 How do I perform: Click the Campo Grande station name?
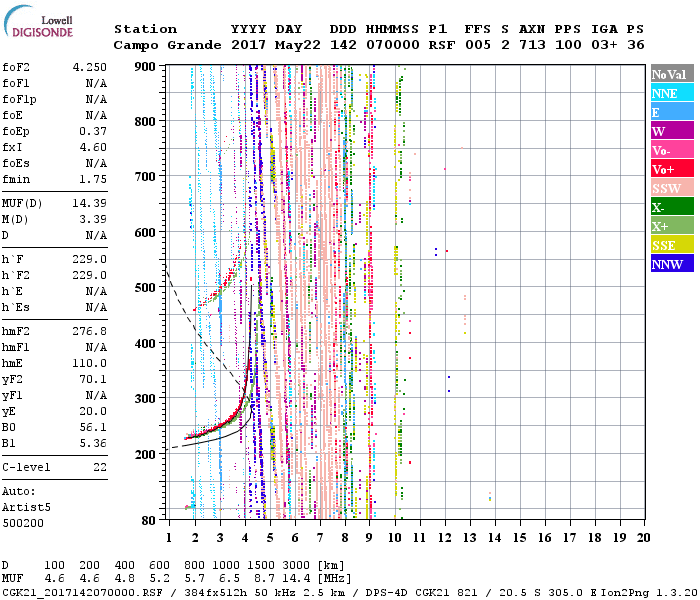coord(159,45)
